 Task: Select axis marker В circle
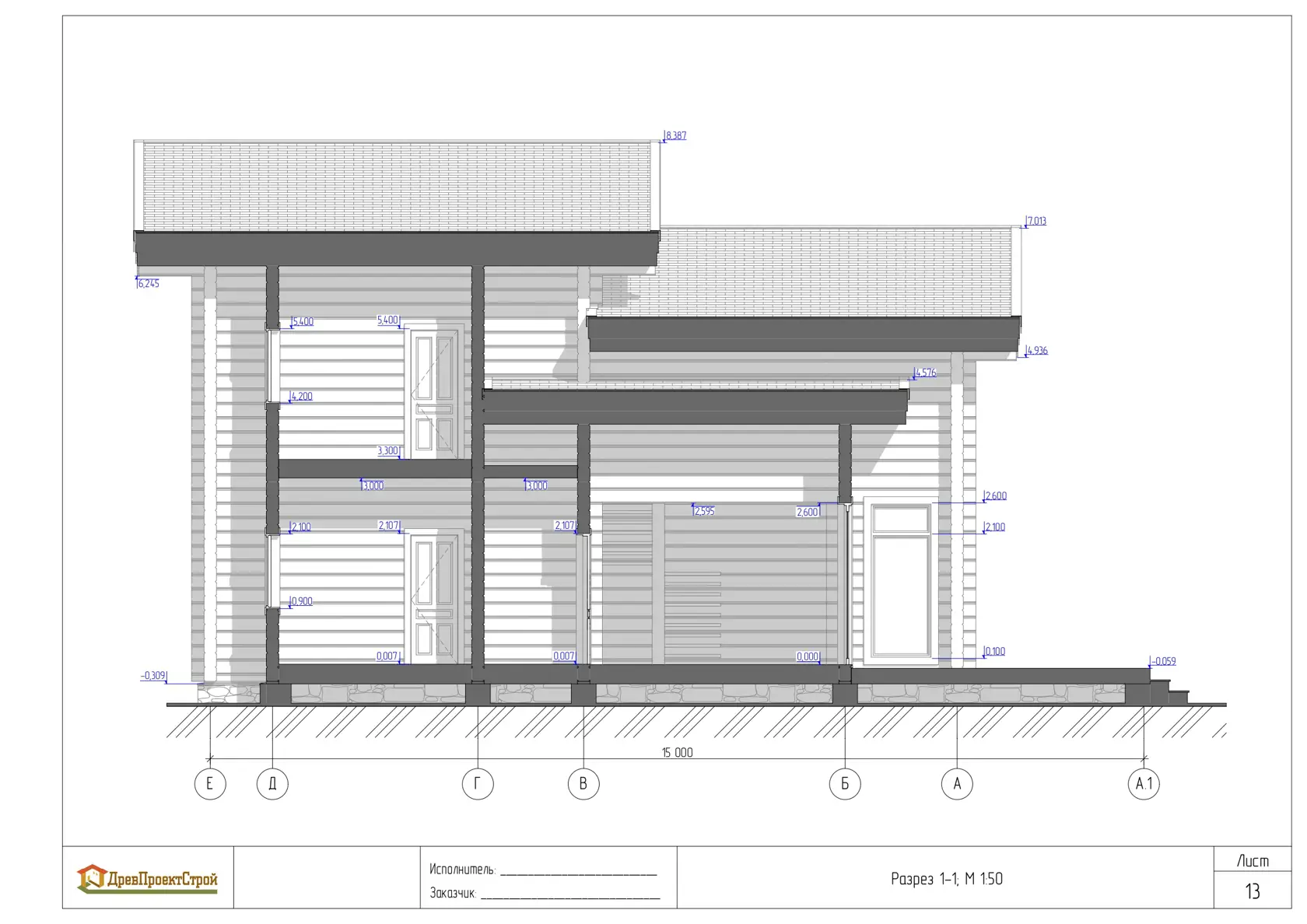[x=583, y=783]
